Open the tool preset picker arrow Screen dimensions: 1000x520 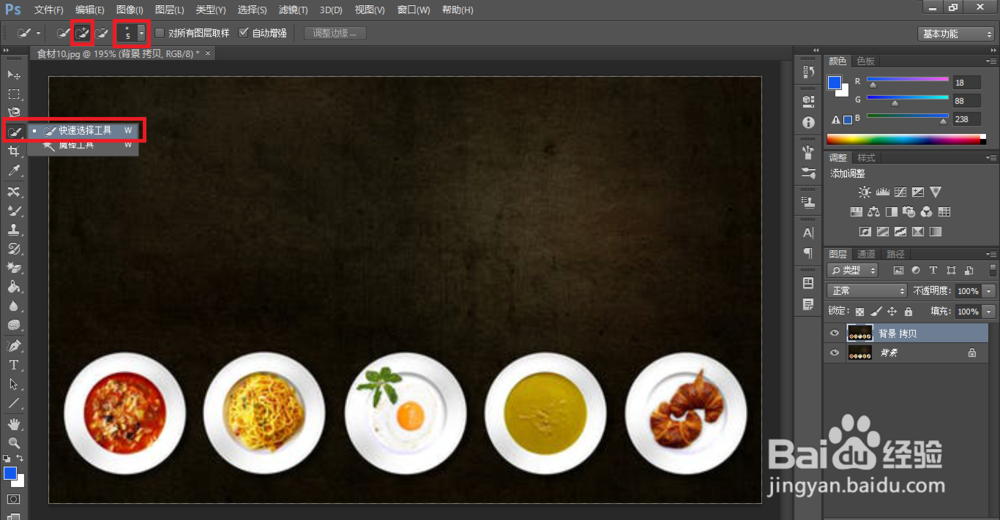38,33
